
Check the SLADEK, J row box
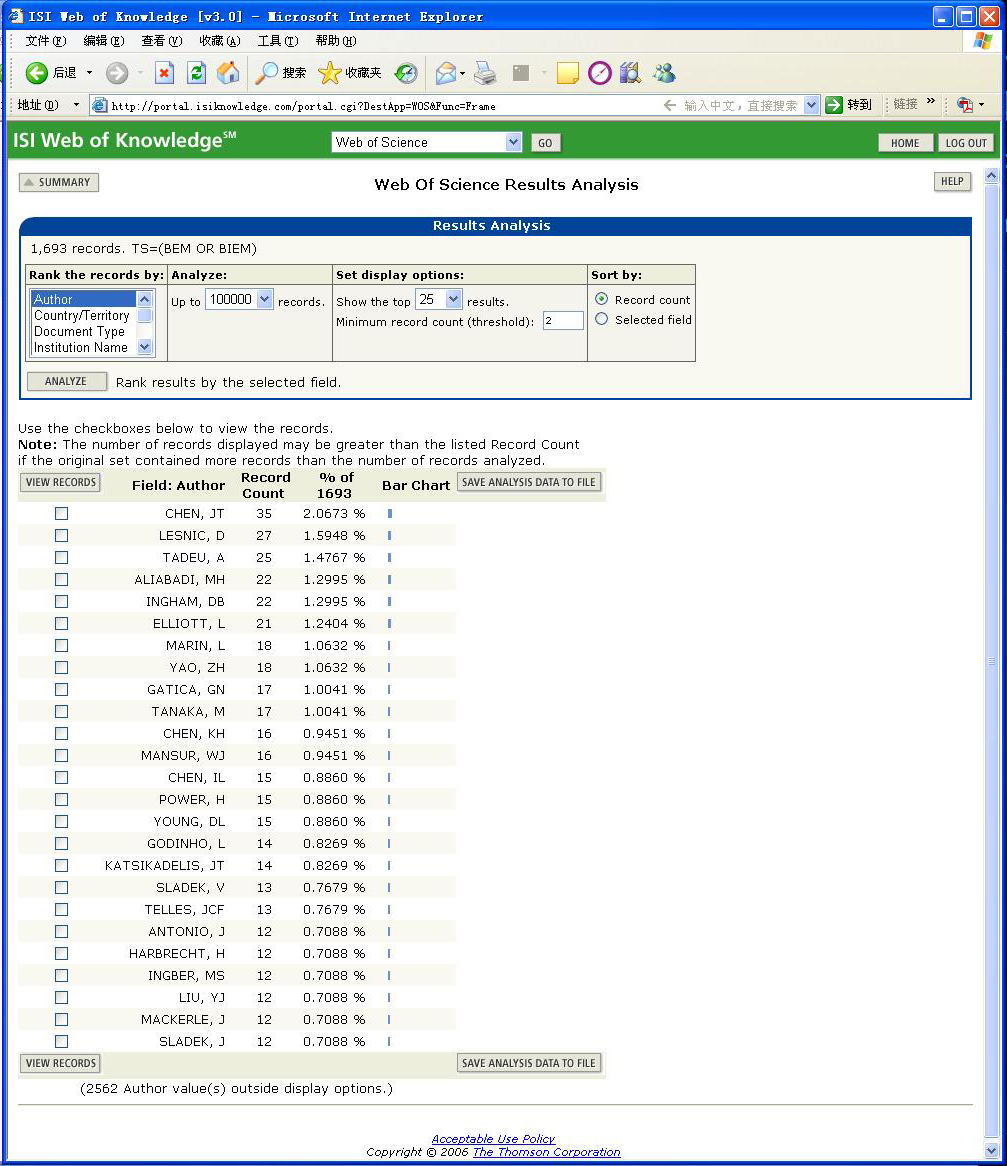pyautogui.click(x=61, y=1042)
